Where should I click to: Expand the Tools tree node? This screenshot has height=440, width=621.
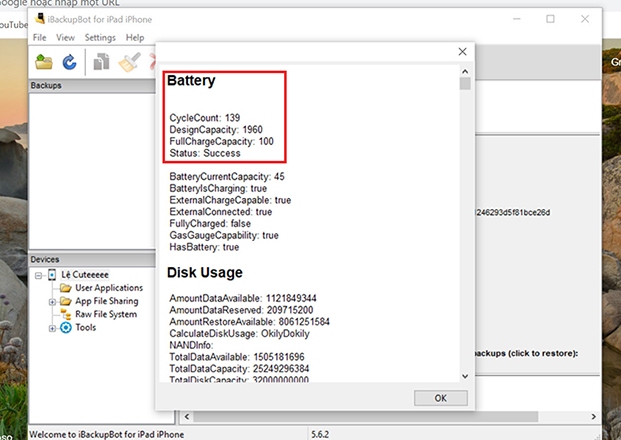tap(52, 327)
